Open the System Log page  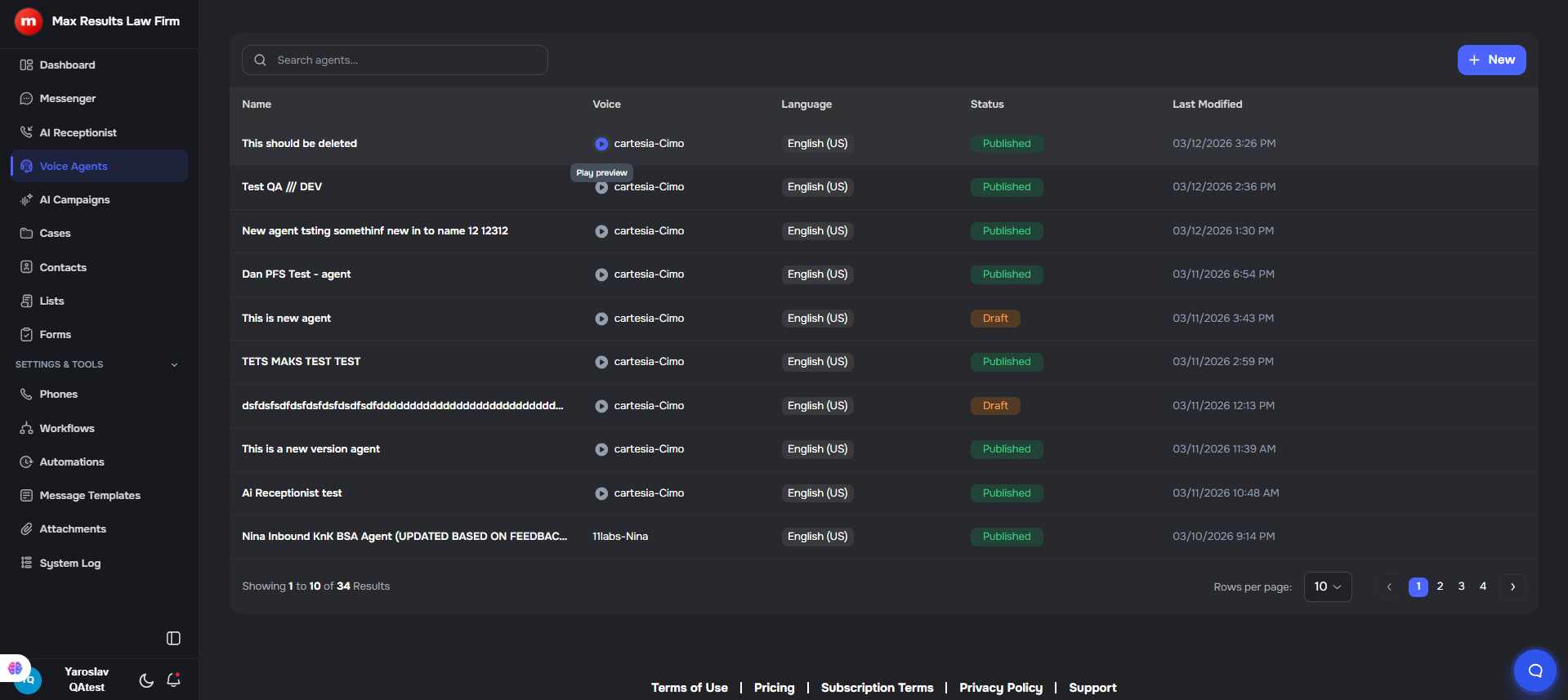(x=69, y=564)
